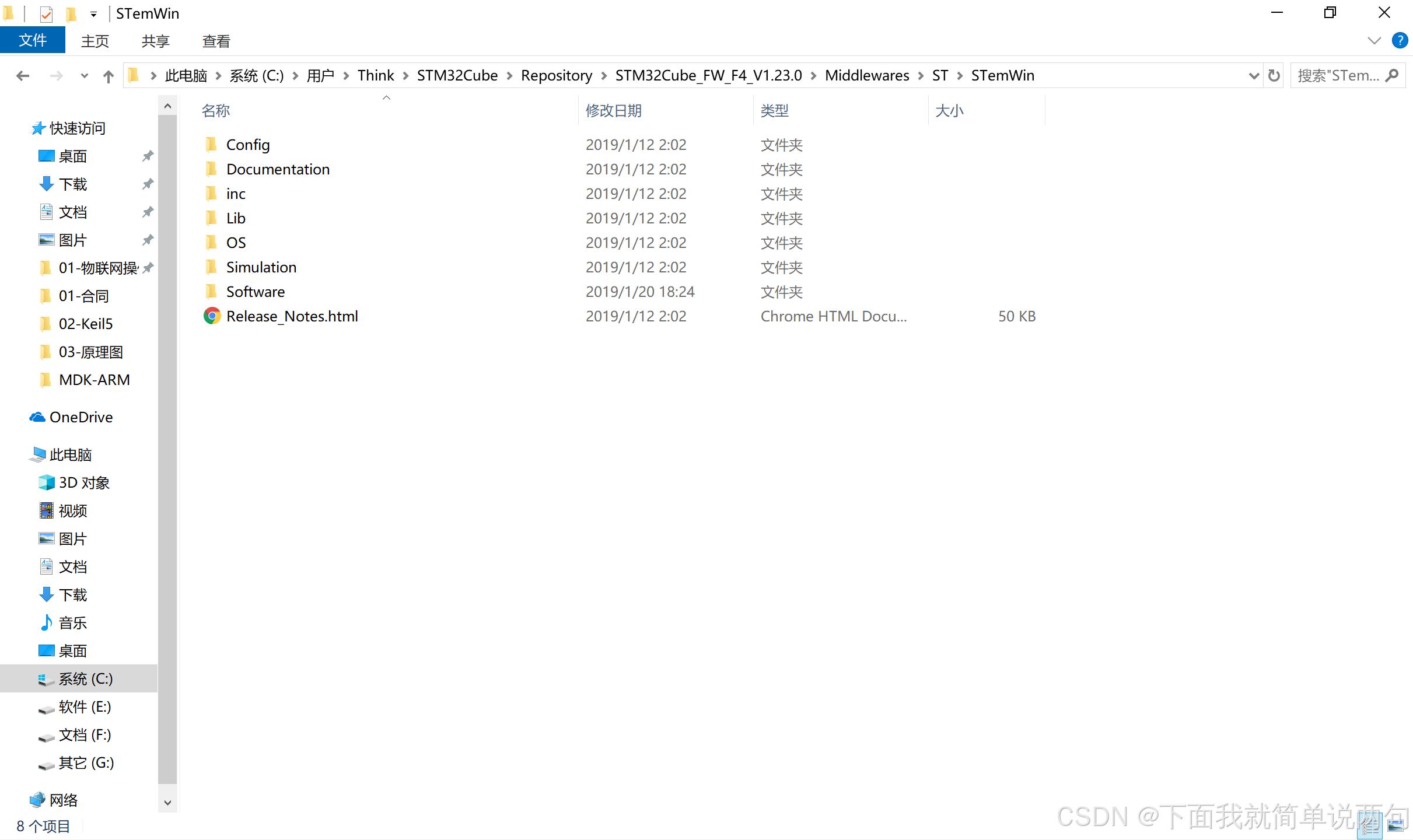Open Customize Quick Access Toolbar dropdown

tap(93, 14)
